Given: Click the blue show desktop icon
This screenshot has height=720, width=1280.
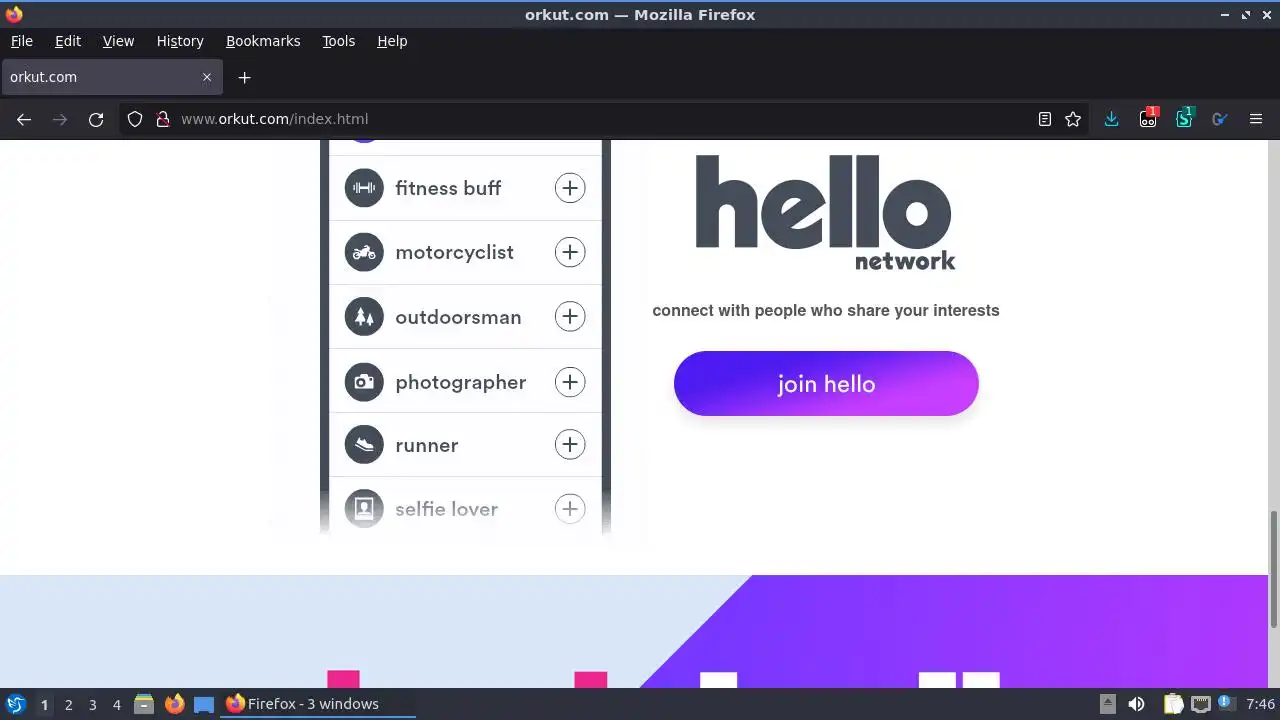Looking at the screenshot, I should click(x=204, y=704).
